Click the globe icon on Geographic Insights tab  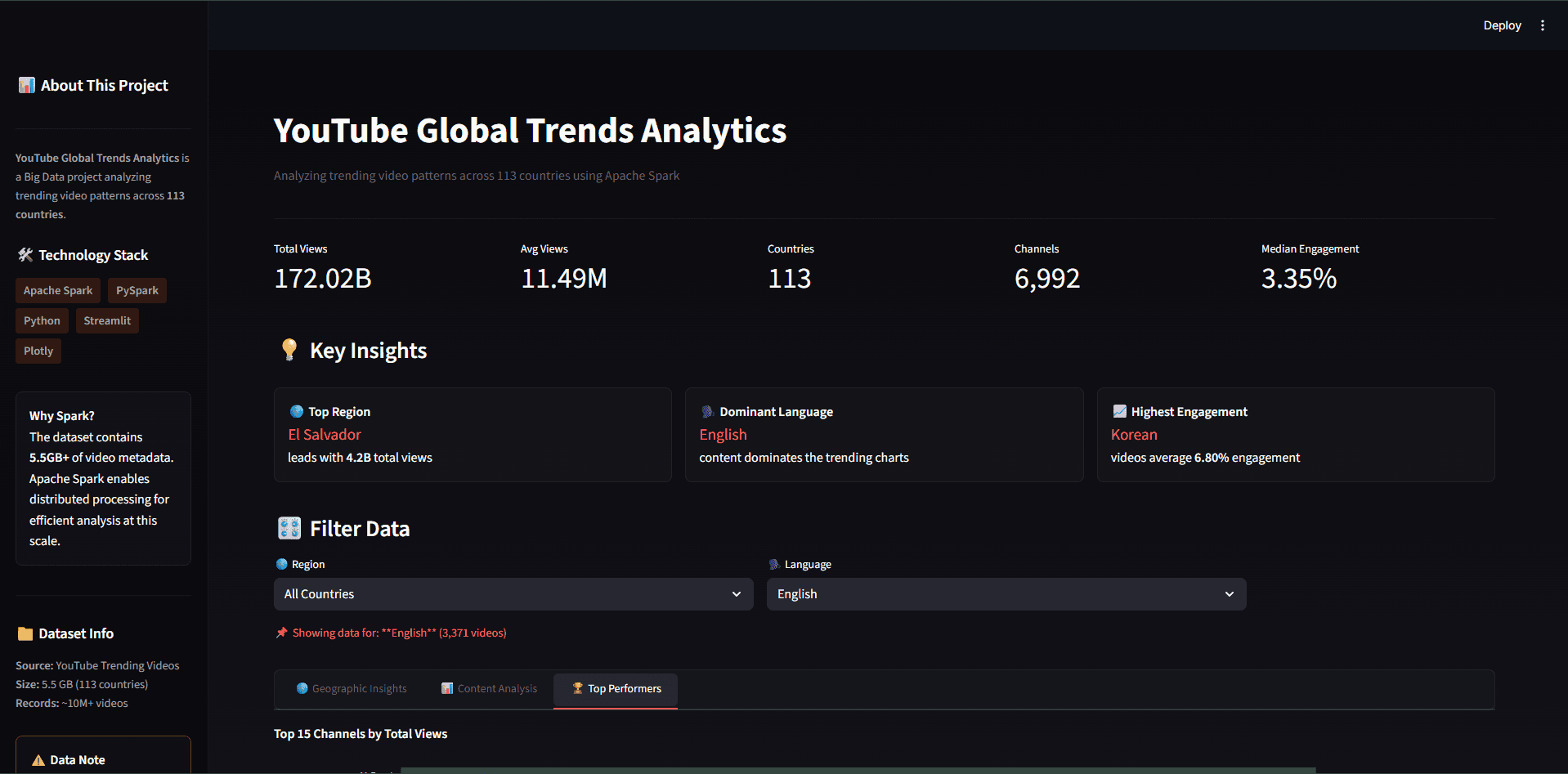point(302,688)
